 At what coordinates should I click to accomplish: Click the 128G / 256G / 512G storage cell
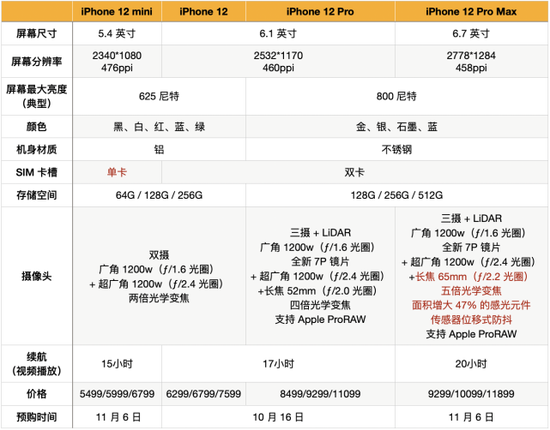point(397,195)
